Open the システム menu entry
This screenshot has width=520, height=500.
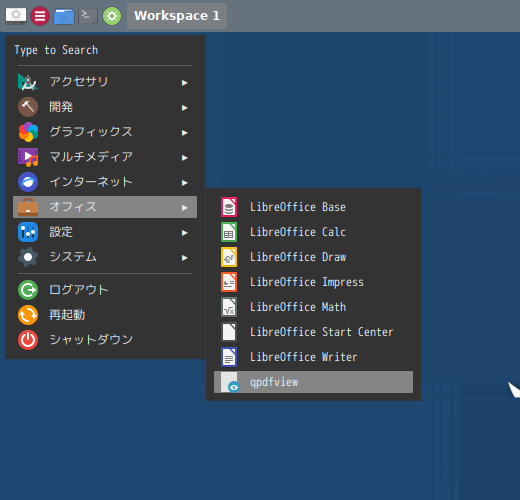tap(105, 257)
